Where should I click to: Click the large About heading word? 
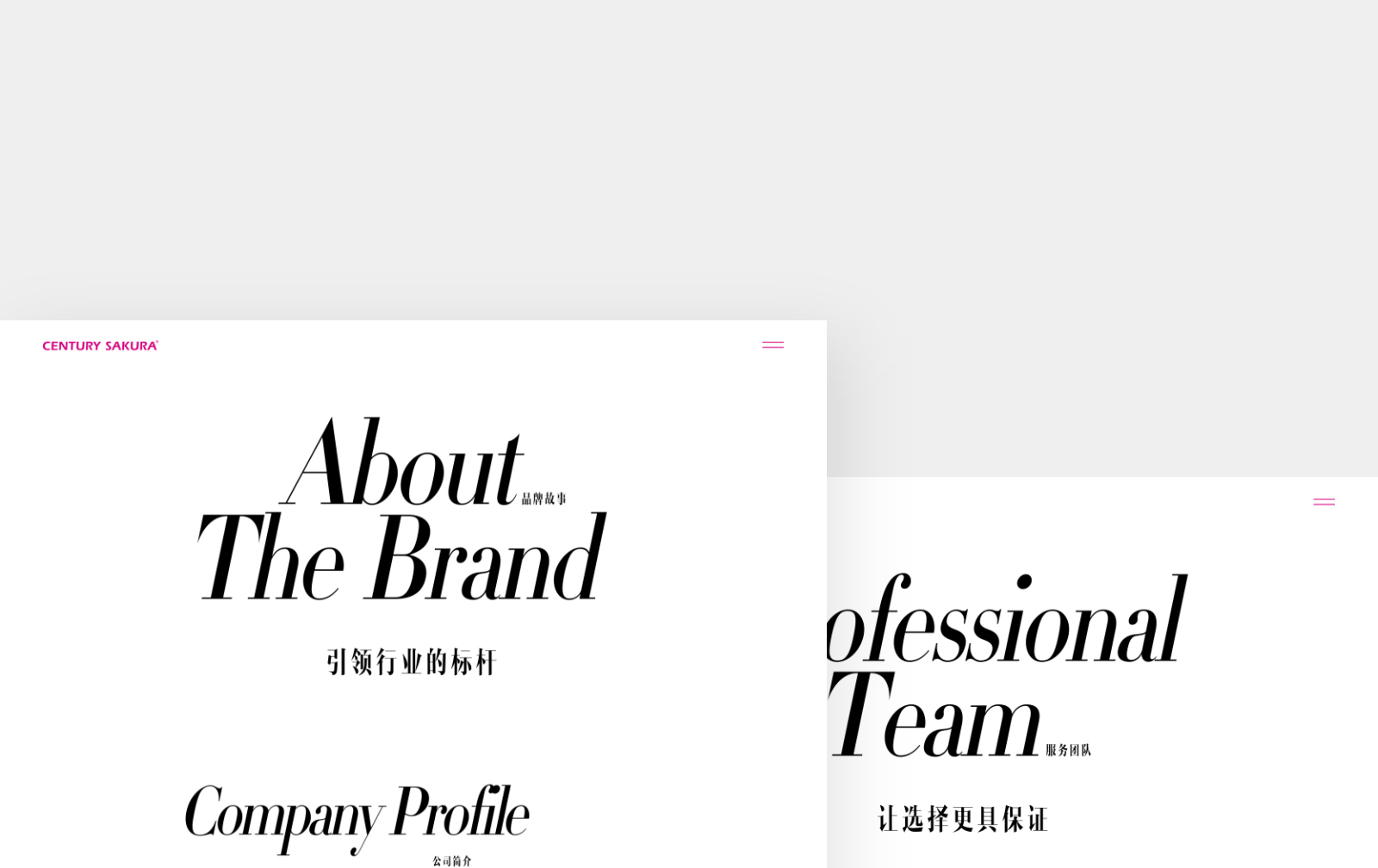click(401, 462)
